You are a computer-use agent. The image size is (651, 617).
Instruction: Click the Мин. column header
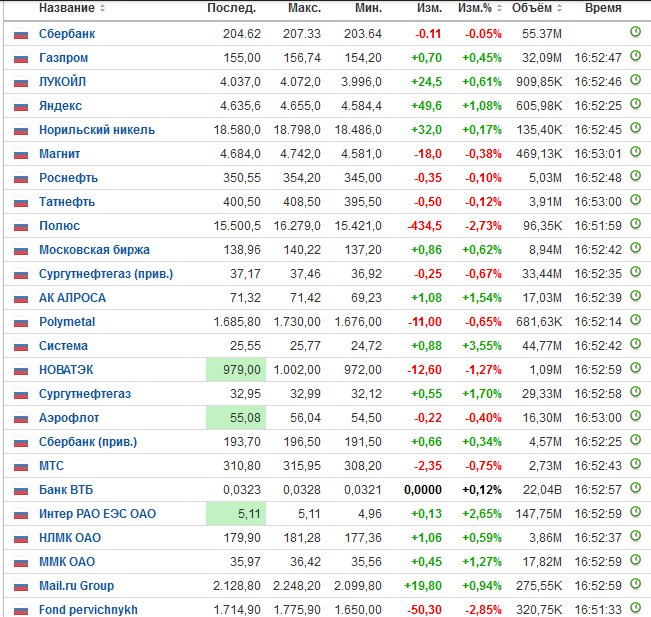click(x=368, y=8)
